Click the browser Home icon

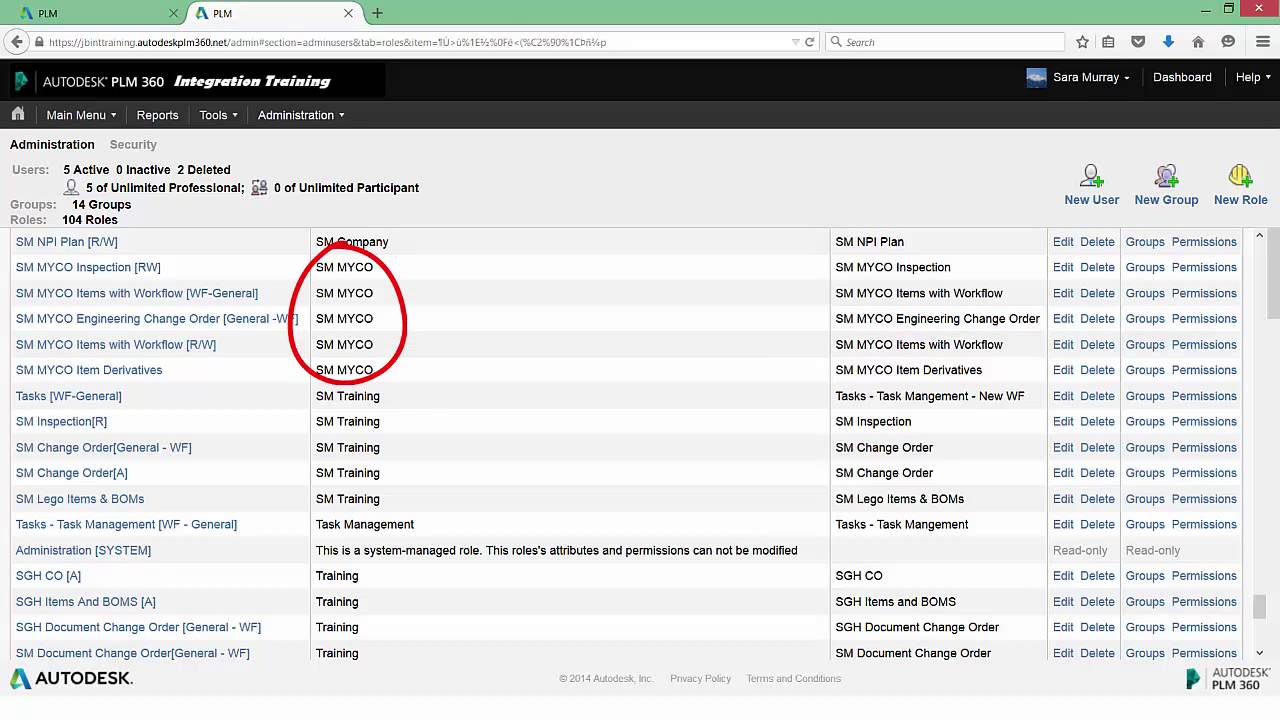coord(1198,42)
